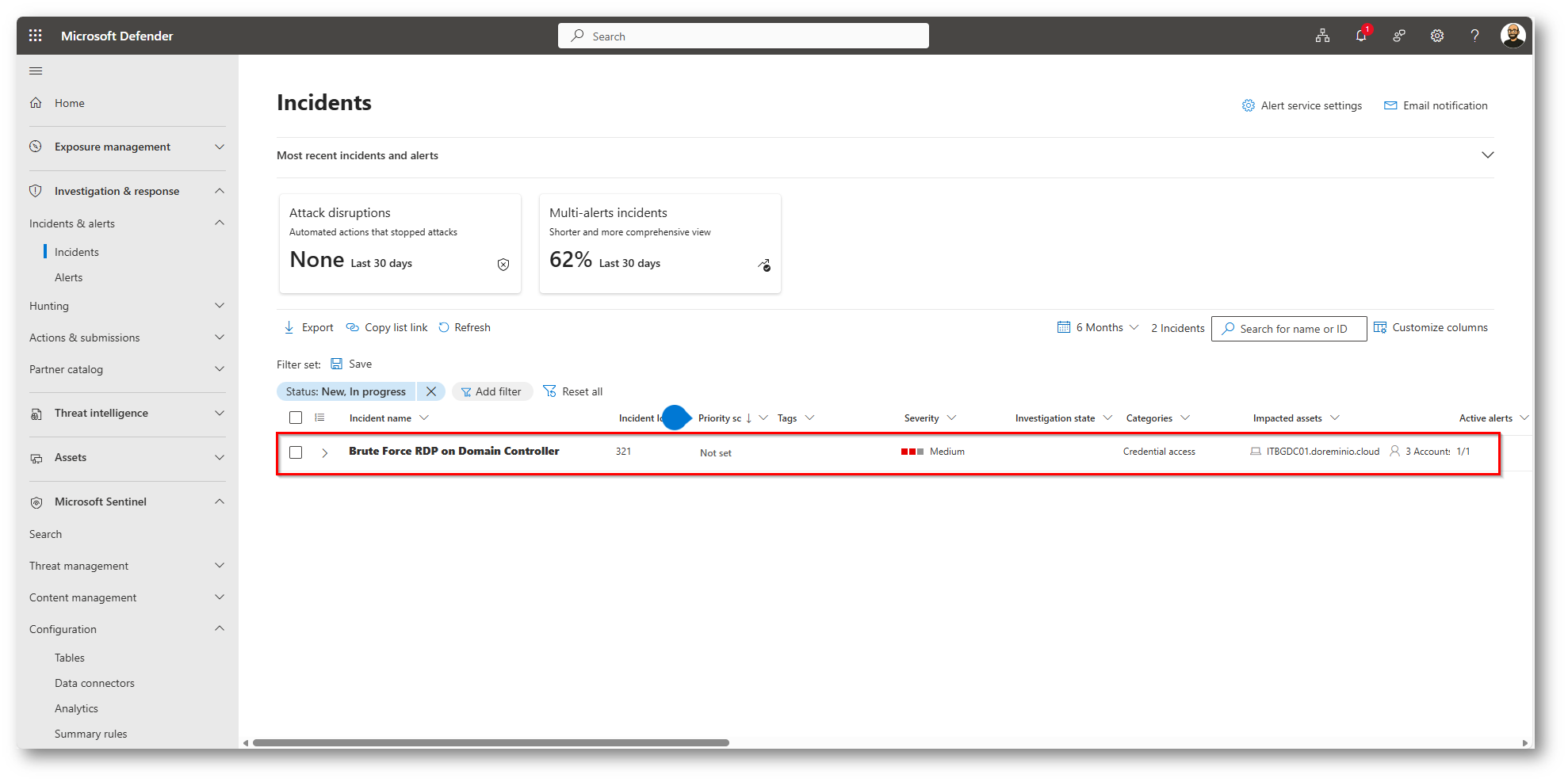Click the Threat intelligence sidebar icon
The width and height of the screenshot is (1568, 782).
pos(36,414)
